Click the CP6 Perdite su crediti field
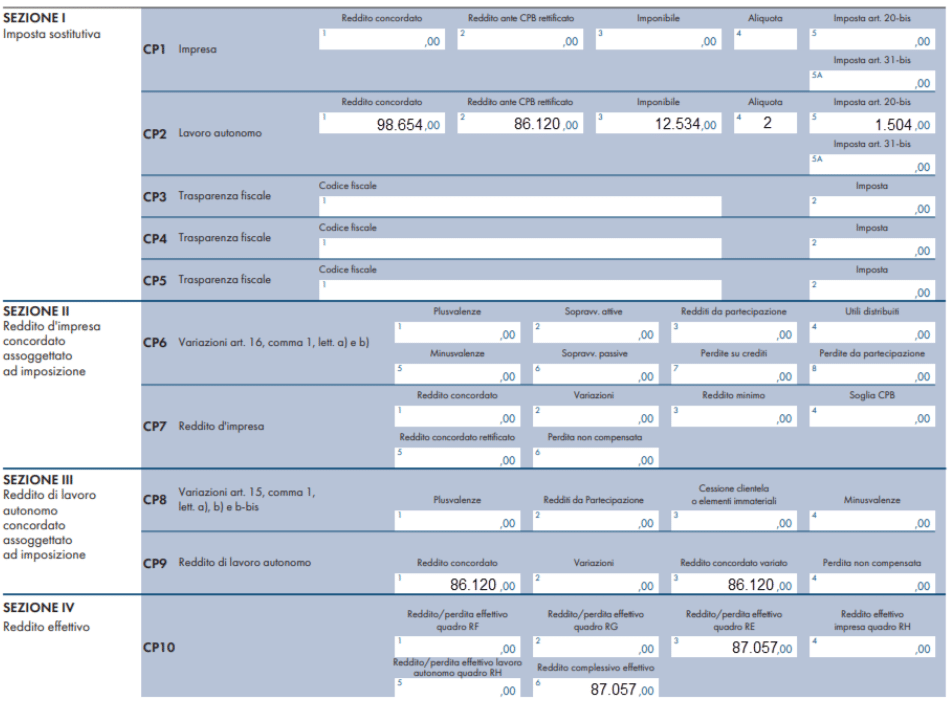This screenshot has height=703, width=950. (x=732, y=374)
